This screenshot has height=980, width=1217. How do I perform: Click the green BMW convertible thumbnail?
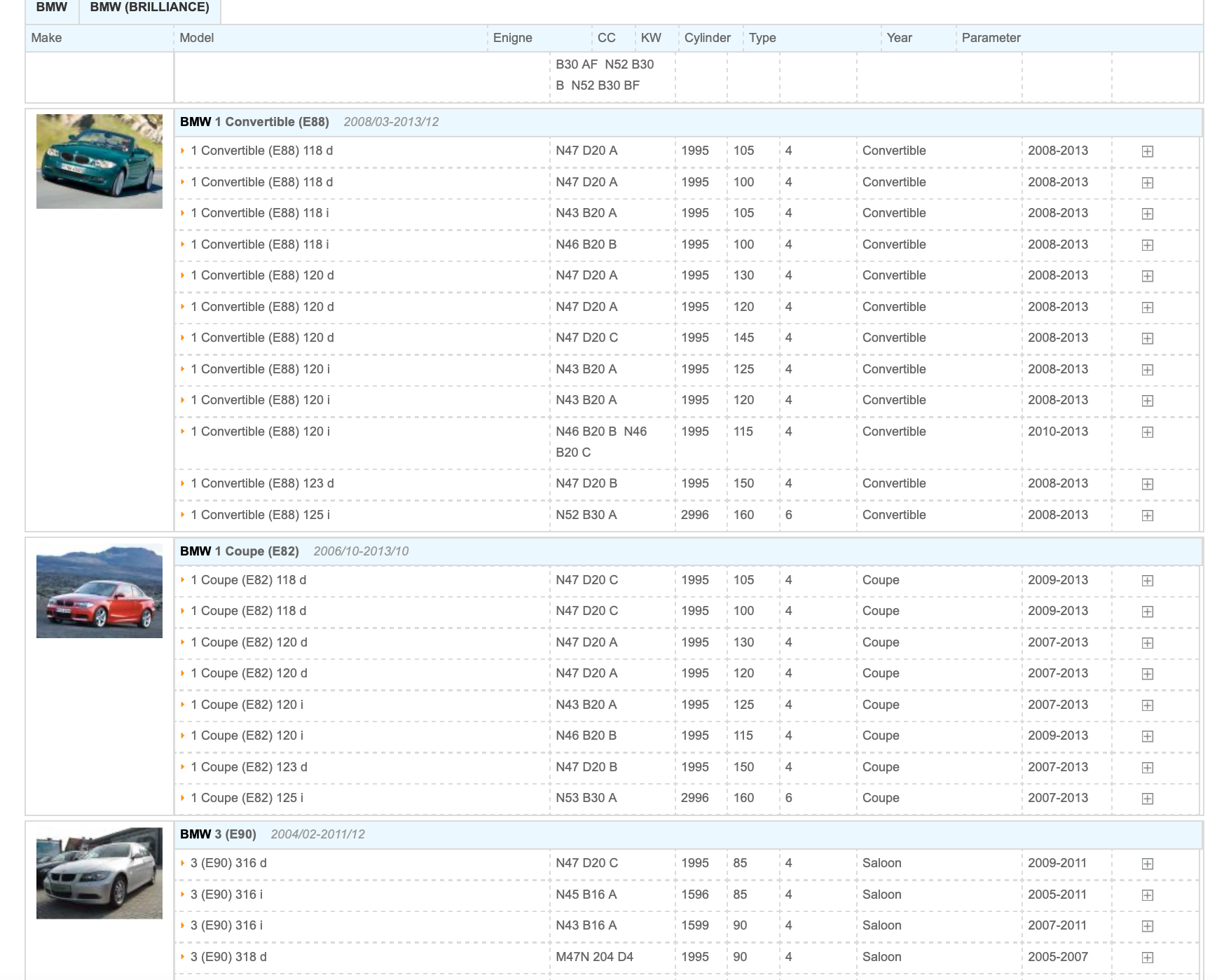tap(99, 161)
